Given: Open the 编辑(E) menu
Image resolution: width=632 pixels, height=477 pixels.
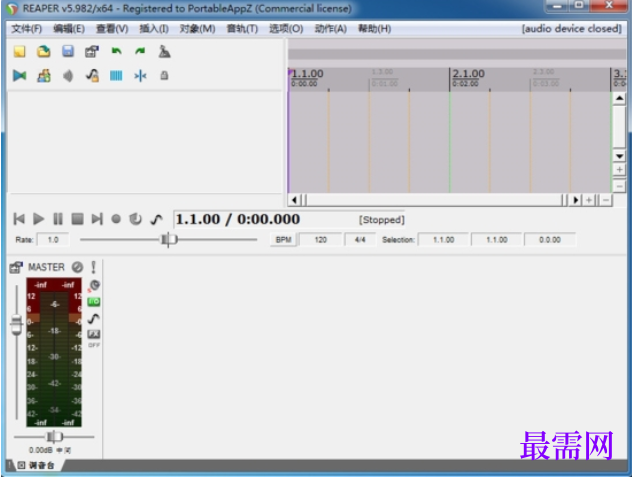Looking at the screenshot, I should coord(69,29).
